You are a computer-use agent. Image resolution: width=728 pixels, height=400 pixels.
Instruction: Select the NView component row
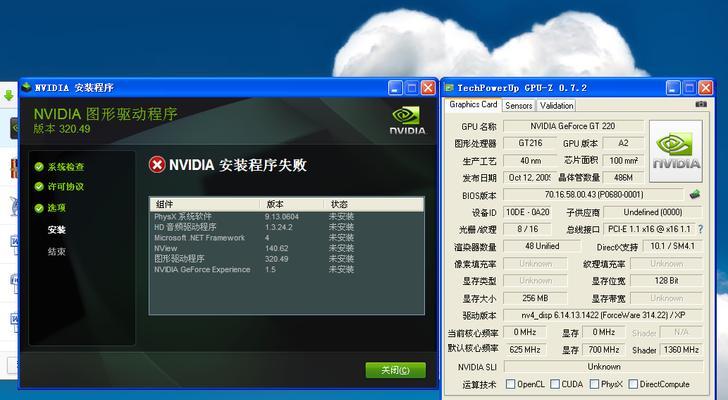coord(286,248)
